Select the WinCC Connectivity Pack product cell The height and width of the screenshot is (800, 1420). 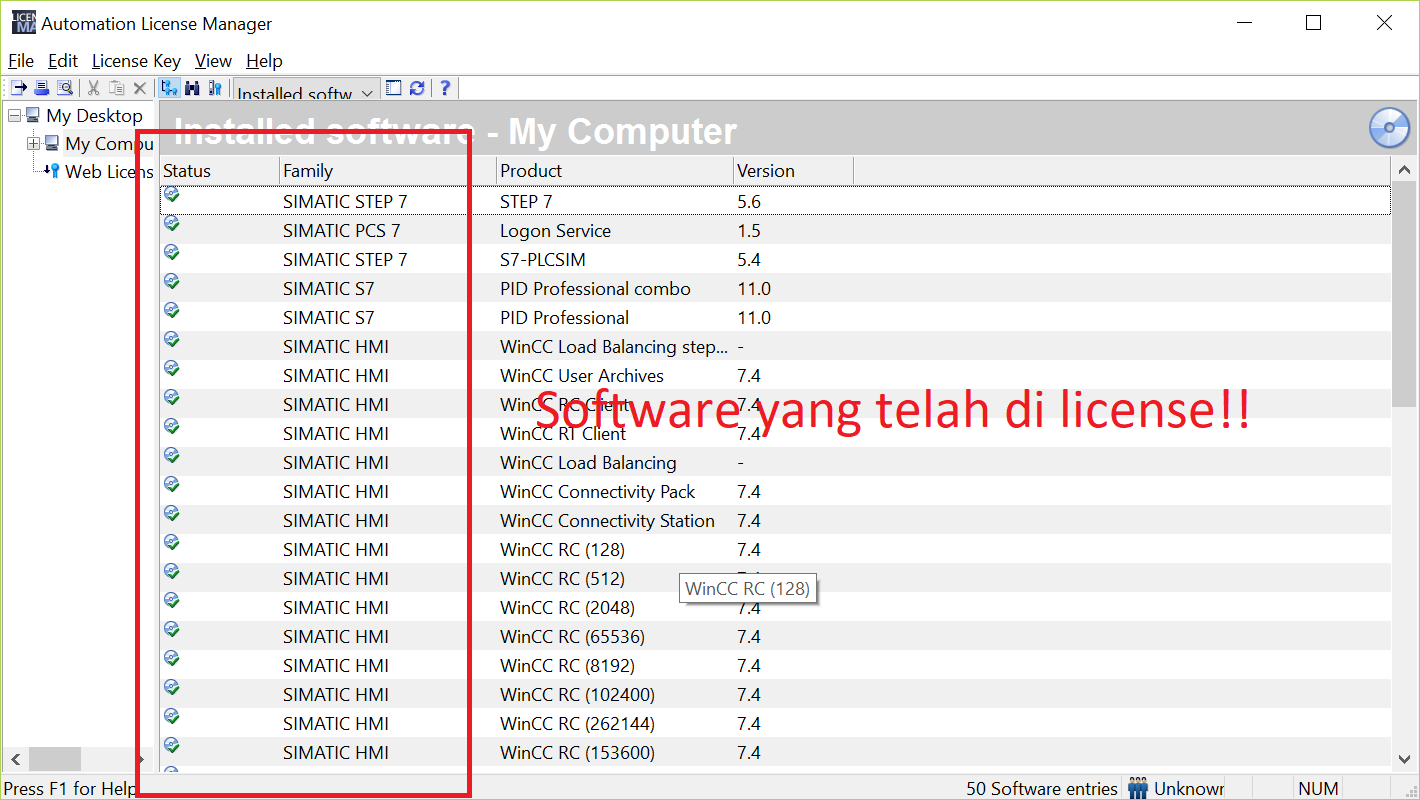(597, 491)
